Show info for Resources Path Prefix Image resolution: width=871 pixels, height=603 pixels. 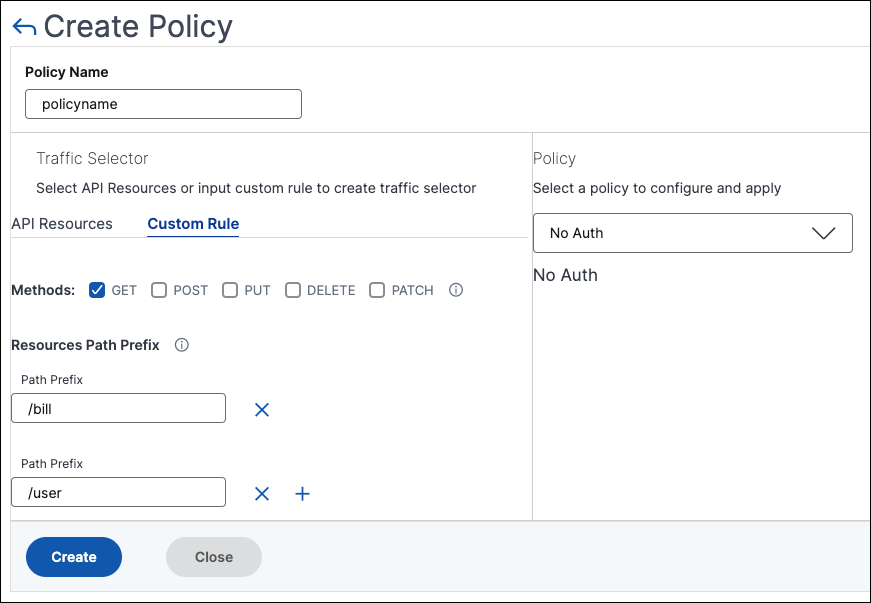tap(182, 345)
